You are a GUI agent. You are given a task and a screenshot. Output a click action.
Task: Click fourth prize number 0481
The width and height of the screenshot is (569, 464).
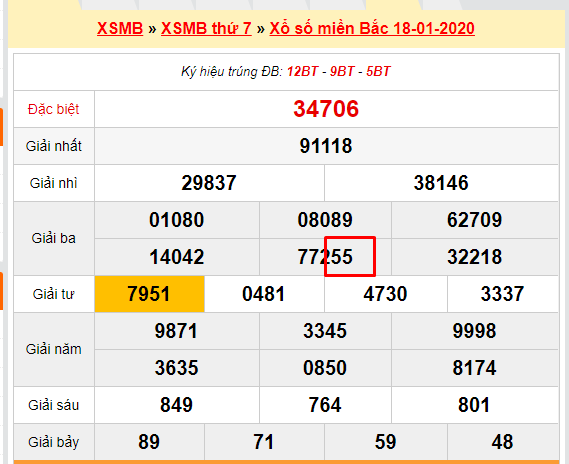(264, 294)
